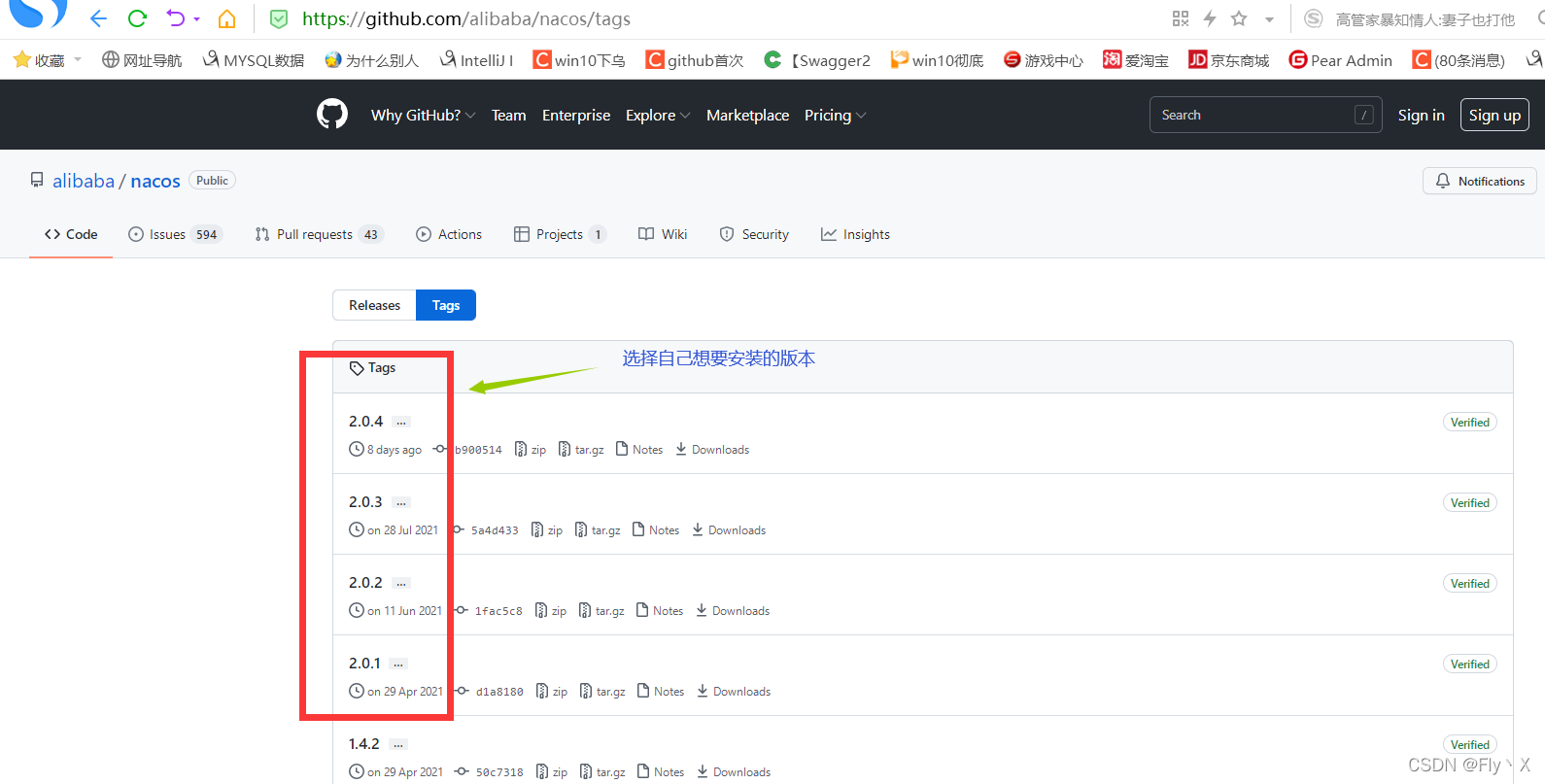Open Downloads for tag 2.0.4
The height and width of the screenshot is (784, 1545).
point(712,450)
